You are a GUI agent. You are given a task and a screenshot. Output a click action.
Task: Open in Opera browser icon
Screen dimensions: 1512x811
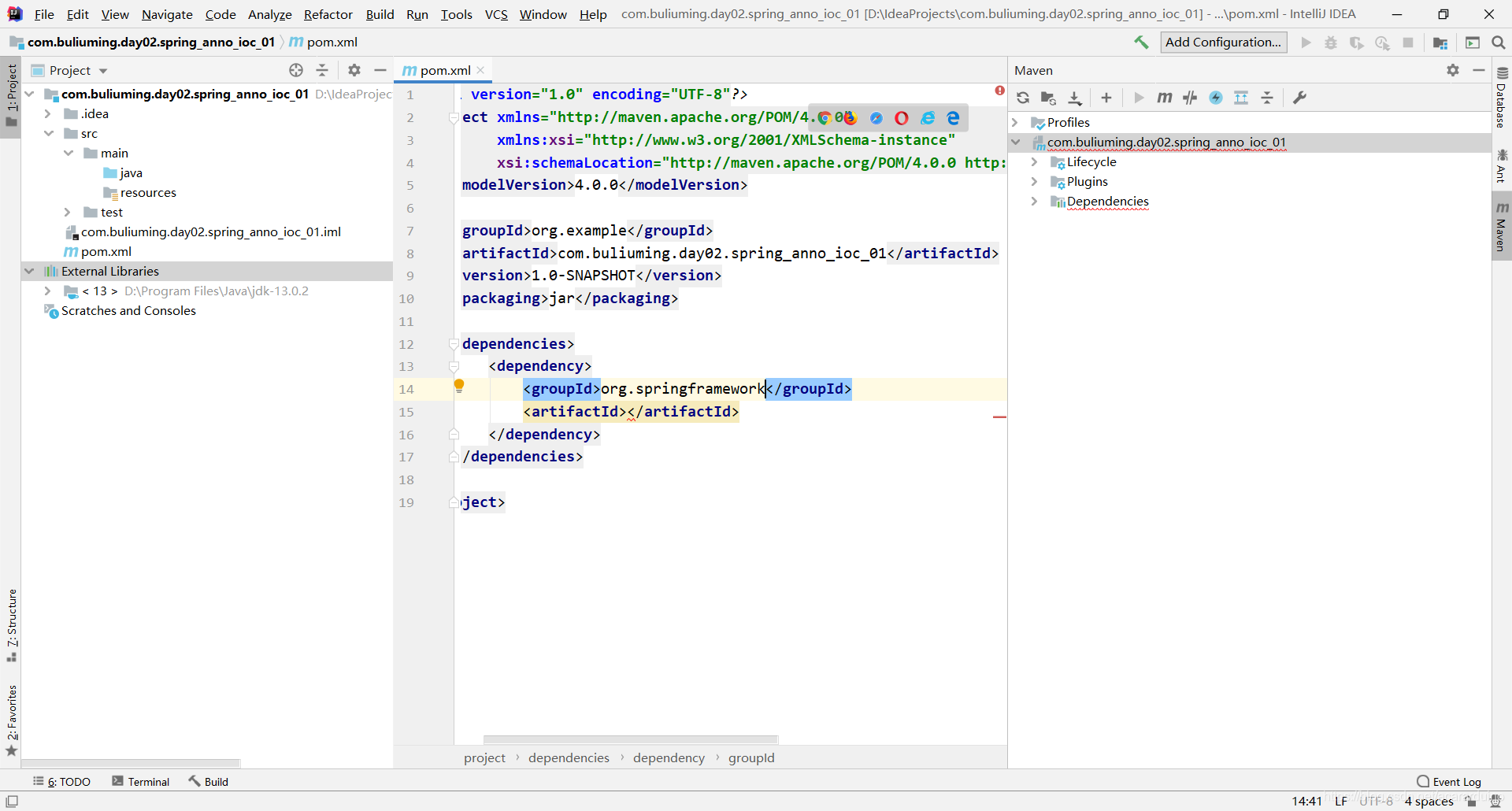[902, 118]
